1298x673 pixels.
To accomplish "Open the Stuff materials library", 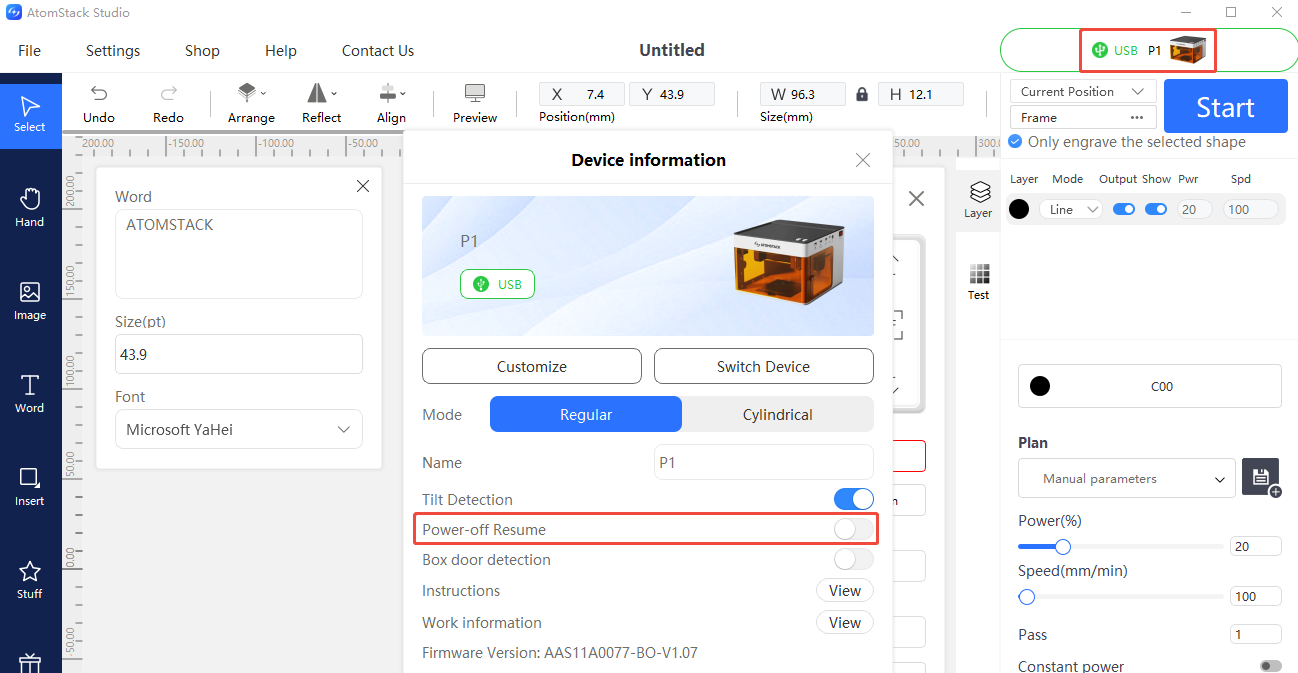I will (x=30, y=579).
